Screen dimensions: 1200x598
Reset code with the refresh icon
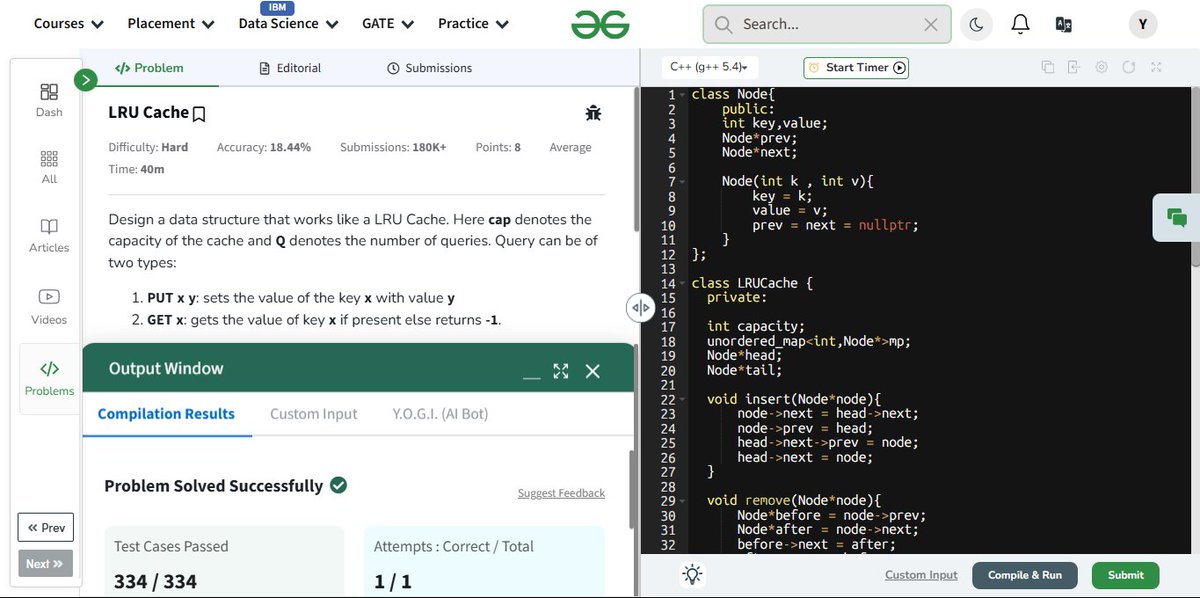[x=1129, y=67]
